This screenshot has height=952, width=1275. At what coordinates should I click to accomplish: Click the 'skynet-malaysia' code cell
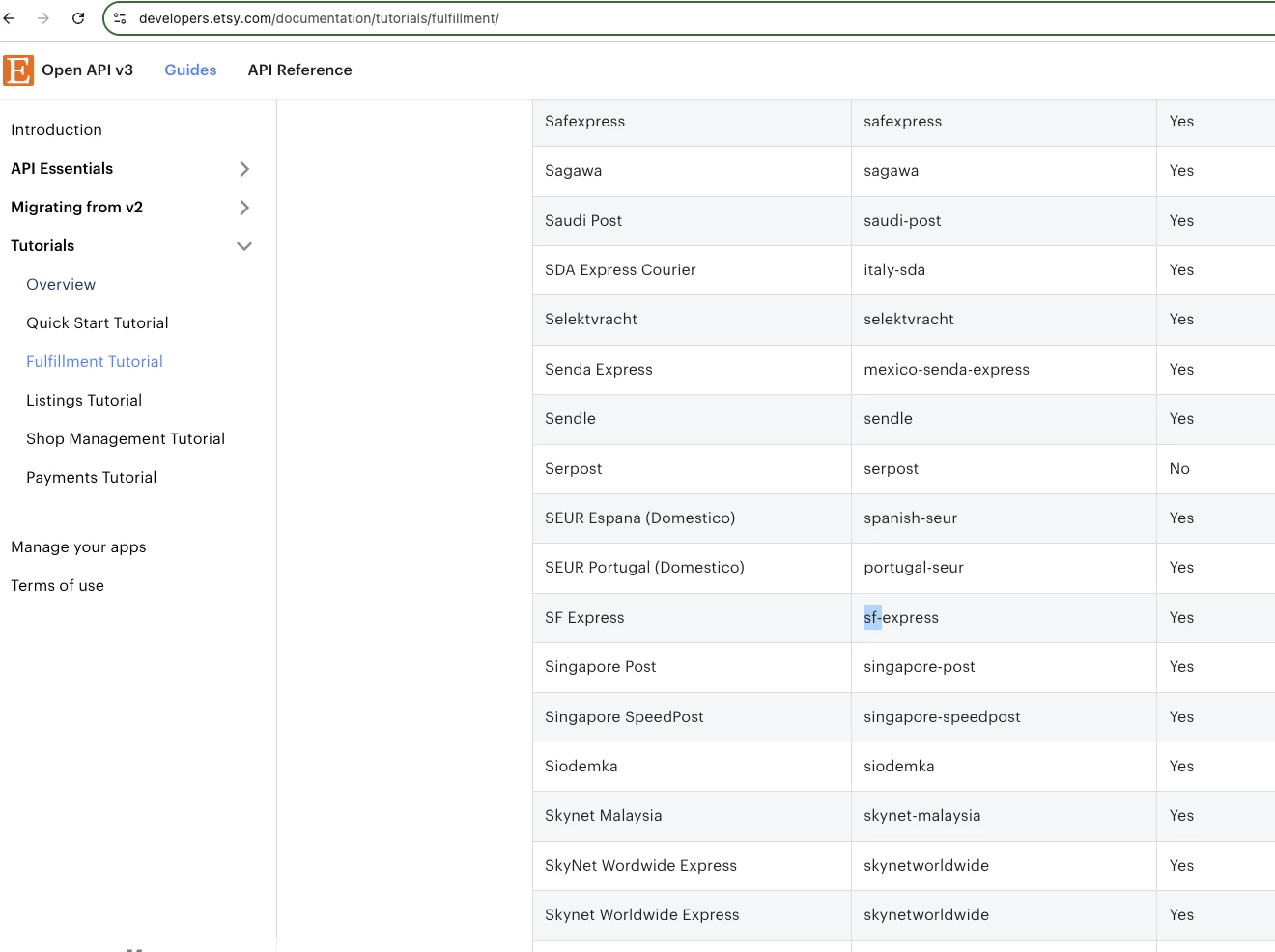point(1004,816)
